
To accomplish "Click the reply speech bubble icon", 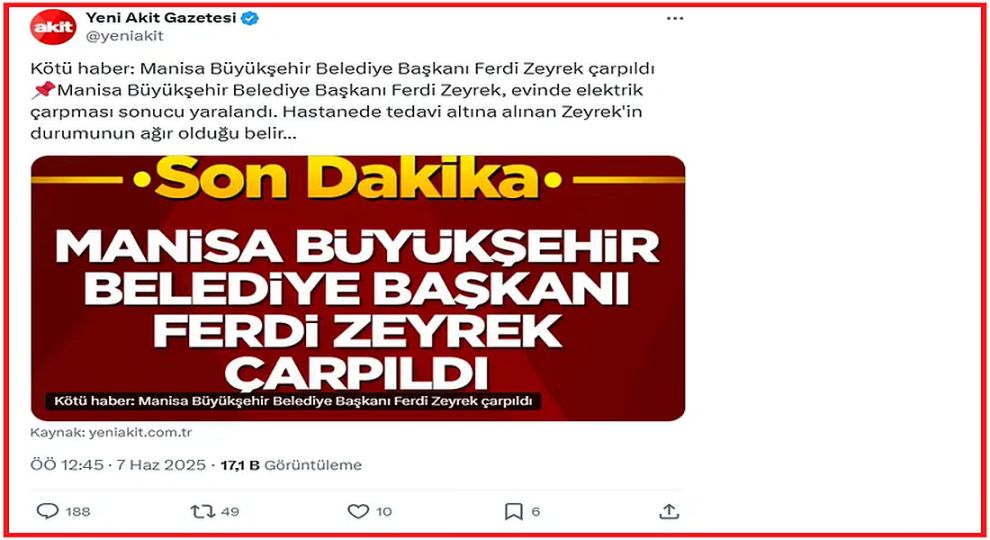I will (x=47, y=511).
